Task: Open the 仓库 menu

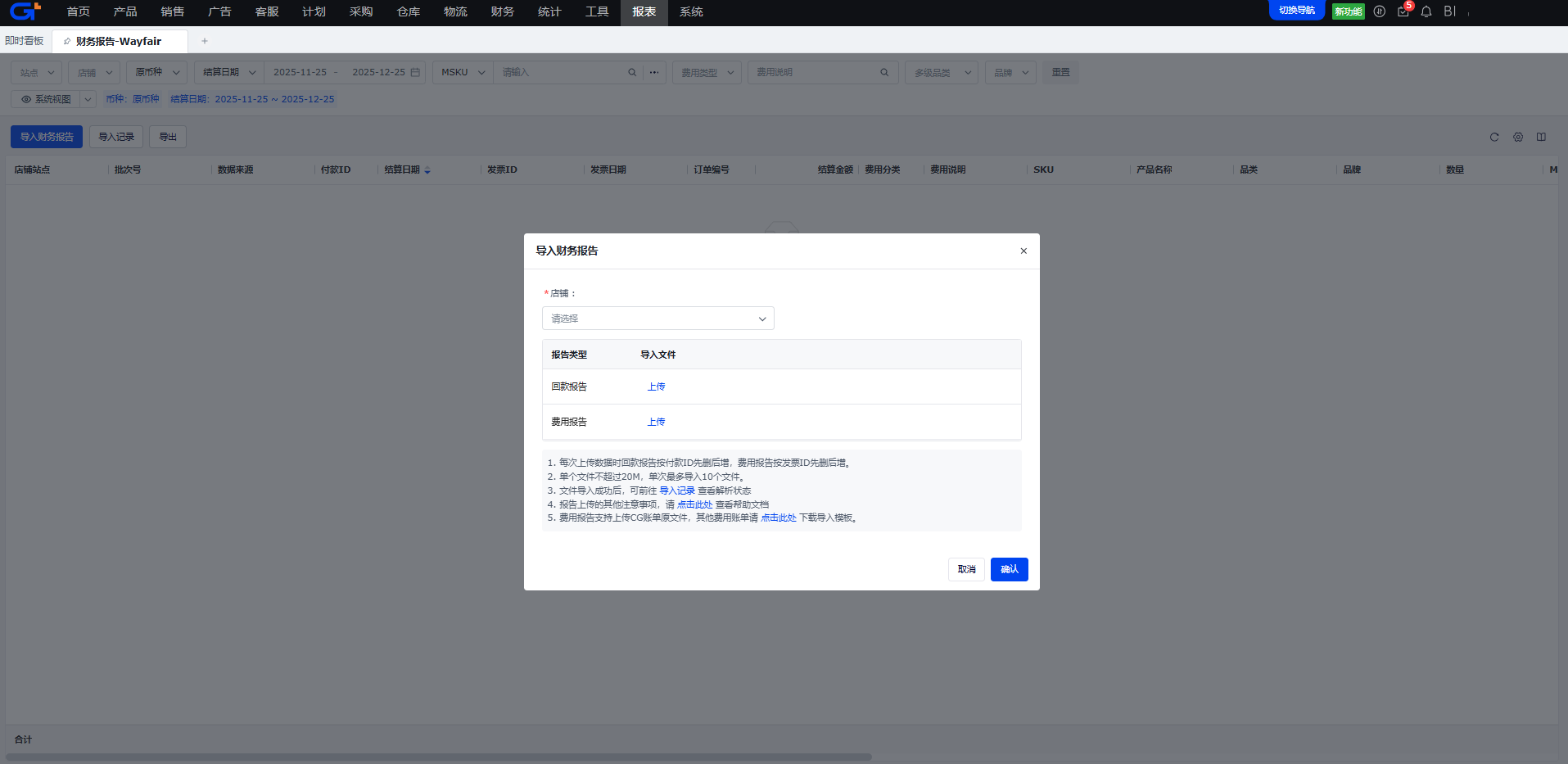Action: tap(409, 11)
